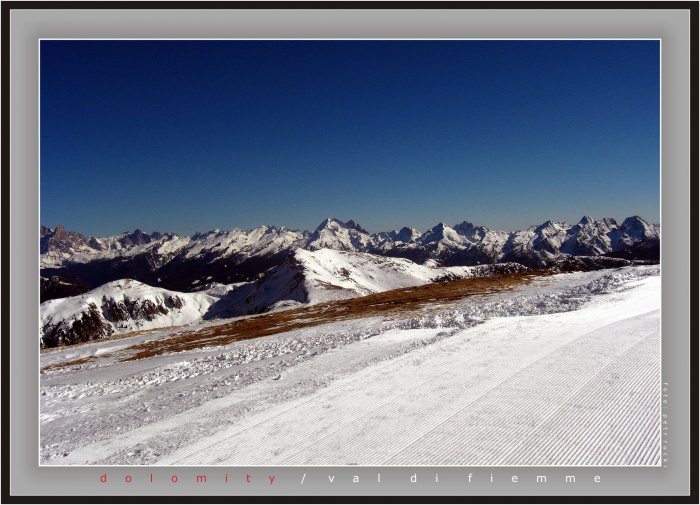The height and width of the screenshot is (505, 700).
Task: Click the grey frame left of the photo
Action: [x=24, y=250]
